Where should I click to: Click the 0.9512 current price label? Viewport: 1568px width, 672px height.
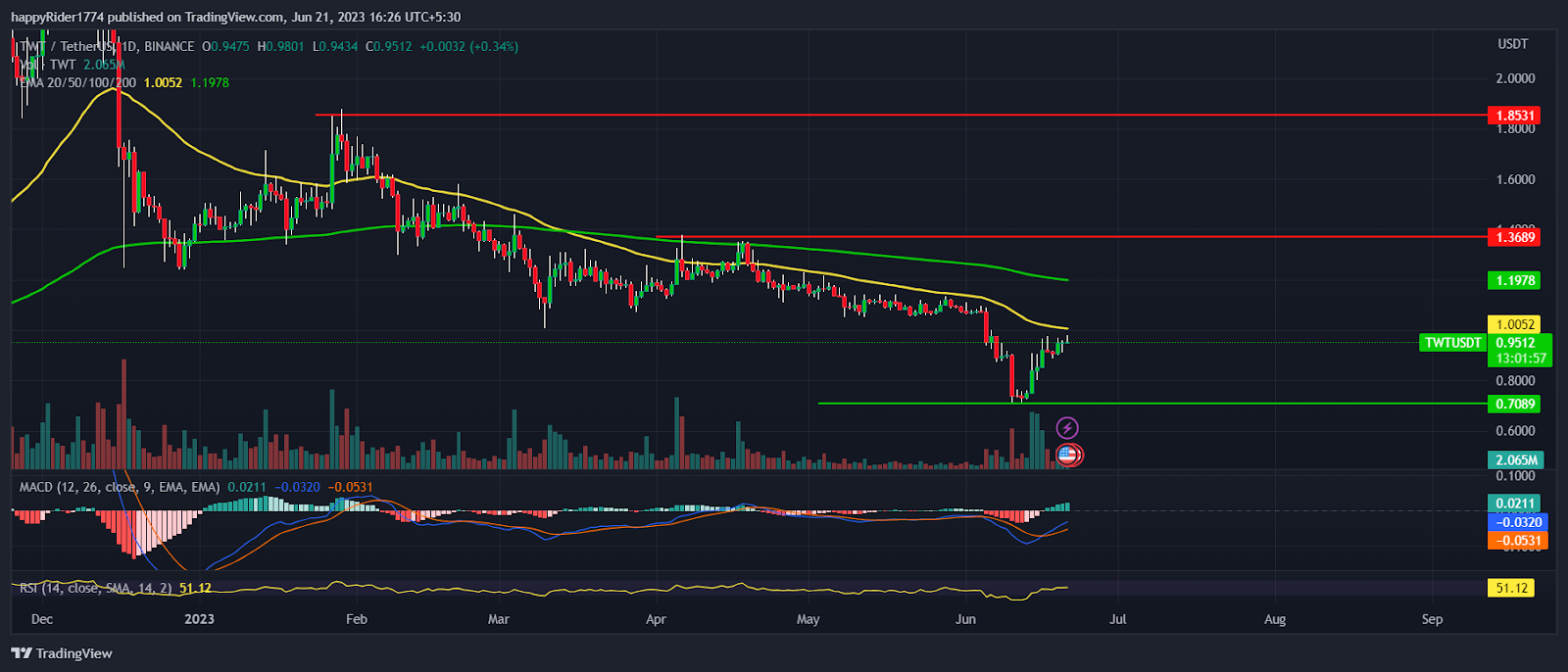pos(1515,343)
